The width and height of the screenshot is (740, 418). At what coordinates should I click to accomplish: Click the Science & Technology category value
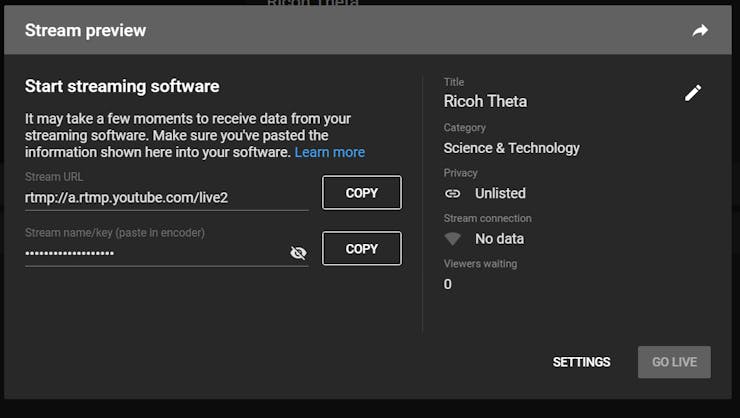click(x=511, y=148)
